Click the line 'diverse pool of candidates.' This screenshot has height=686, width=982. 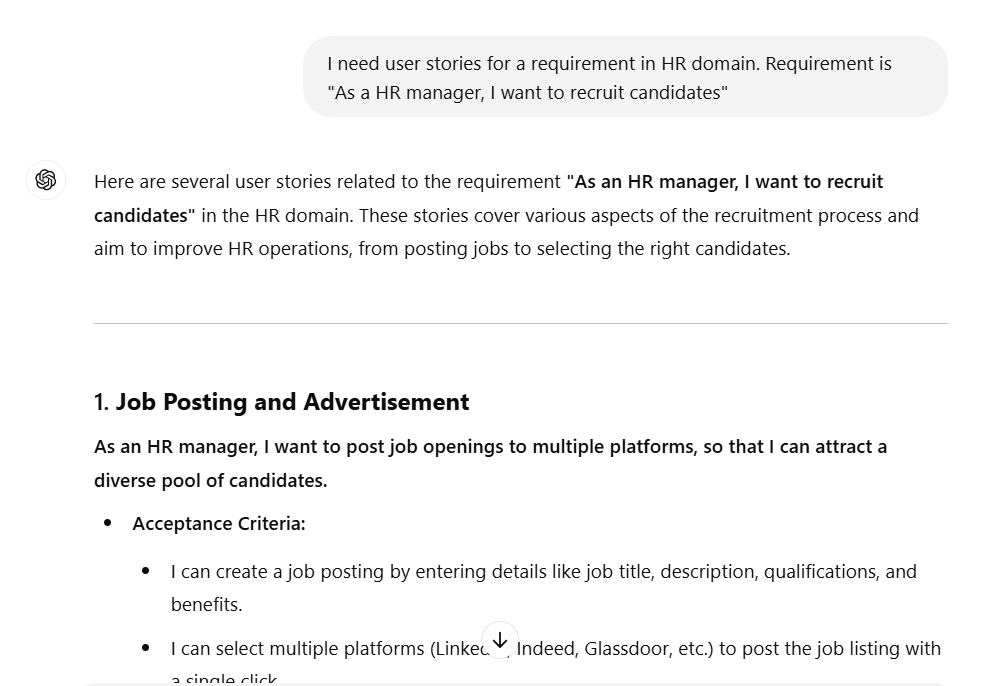[x=210, y=481]
